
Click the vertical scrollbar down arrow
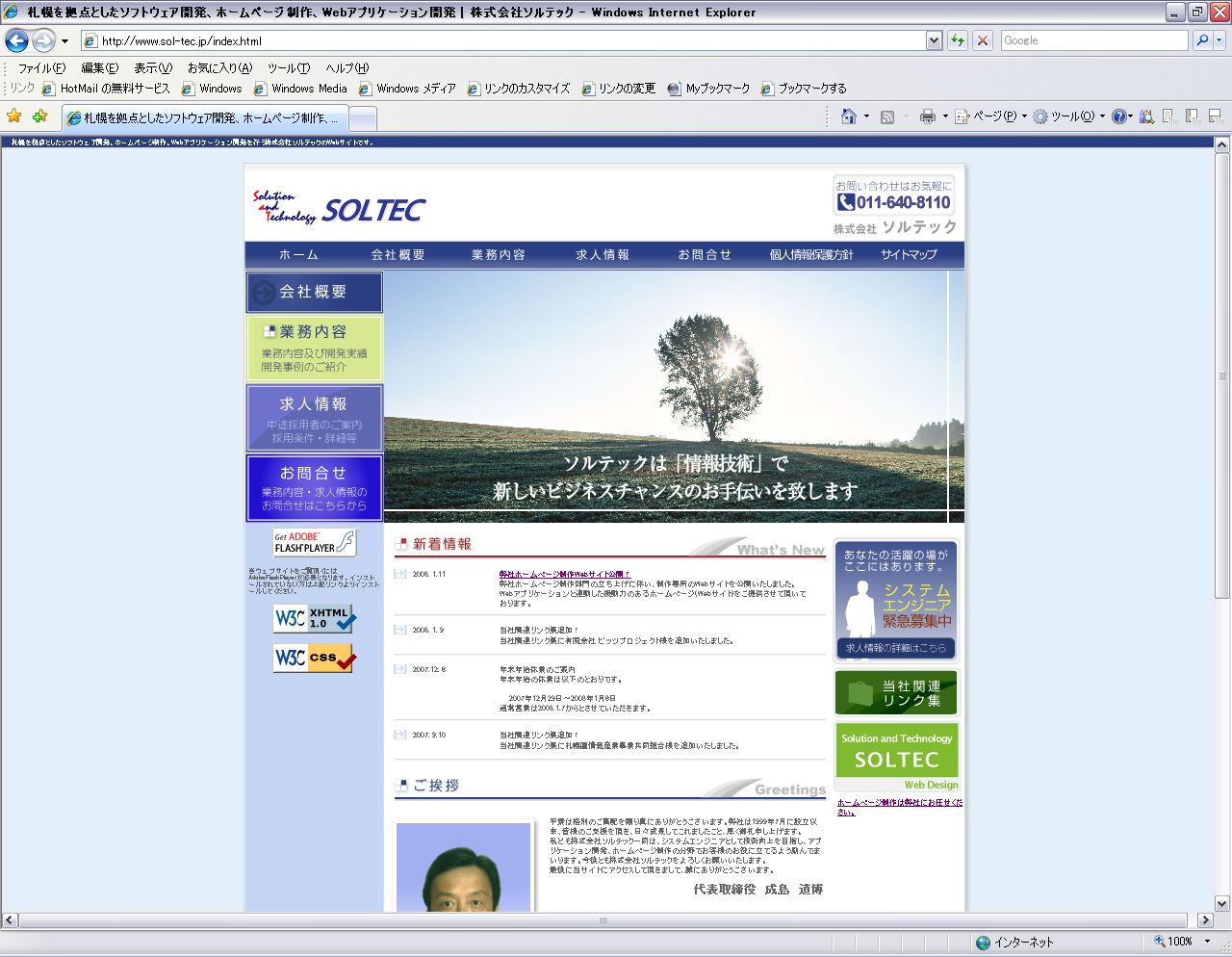pyautogui.click(x=1222, y=903)
